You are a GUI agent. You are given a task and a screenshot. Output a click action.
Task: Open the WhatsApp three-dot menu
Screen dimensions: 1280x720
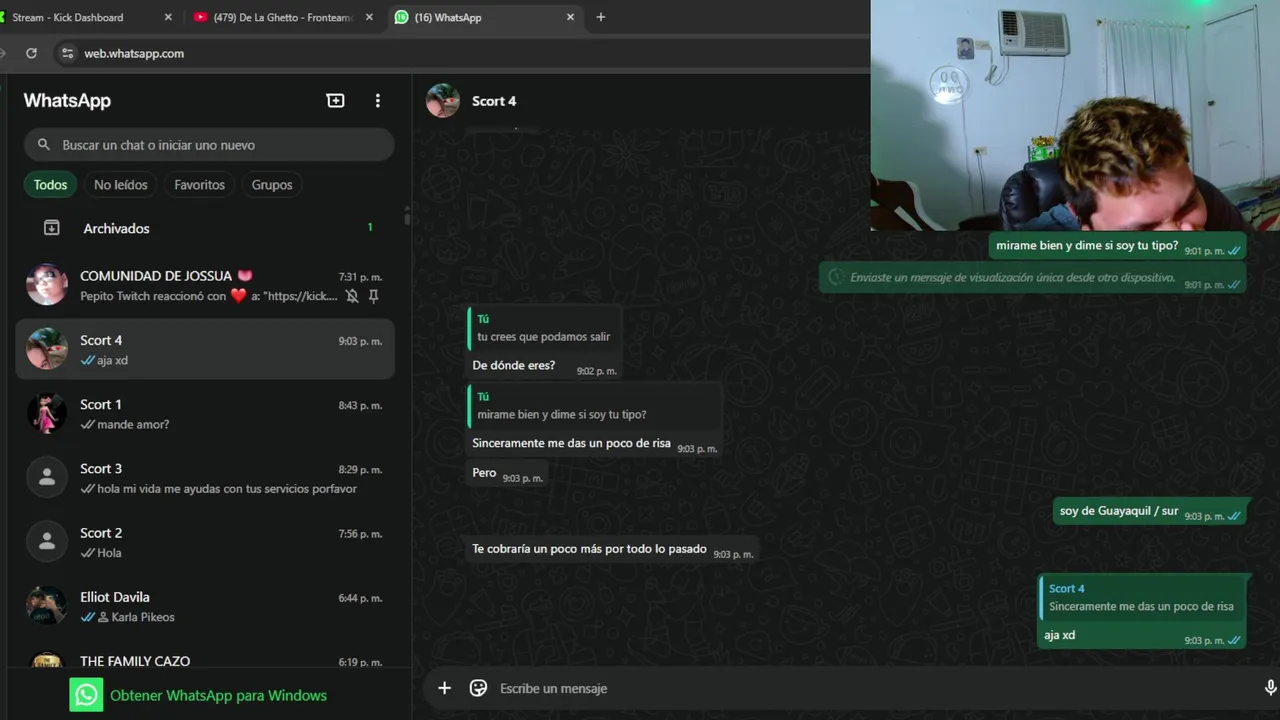[x=377, y=100]
